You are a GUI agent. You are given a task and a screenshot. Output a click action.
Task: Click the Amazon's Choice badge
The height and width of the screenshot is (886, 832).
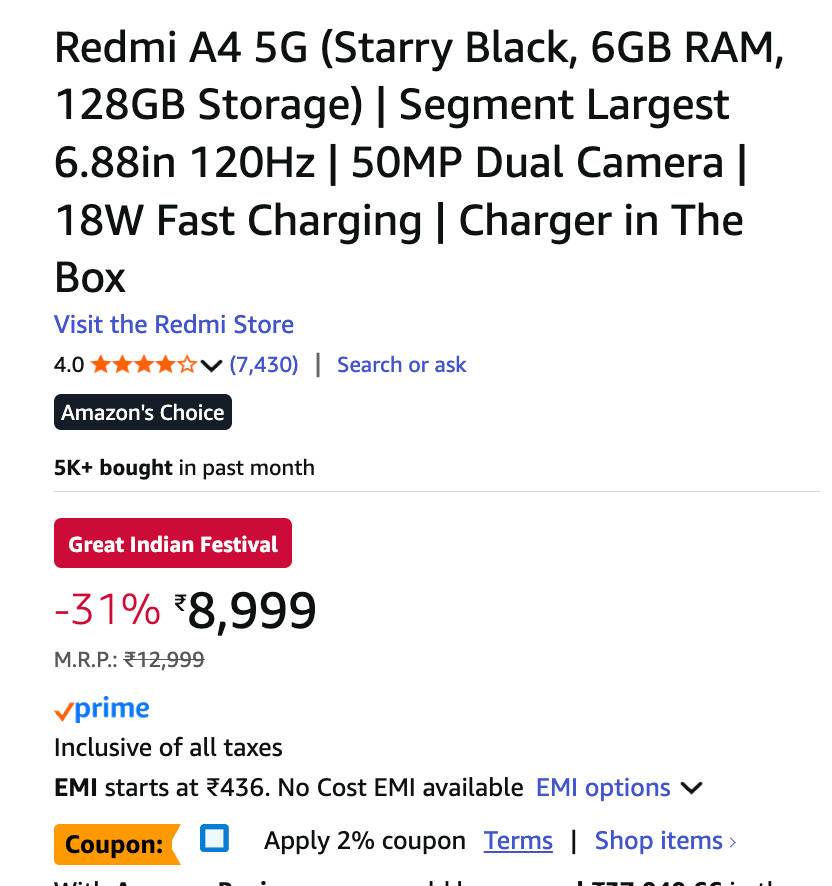tap(143, 412)
